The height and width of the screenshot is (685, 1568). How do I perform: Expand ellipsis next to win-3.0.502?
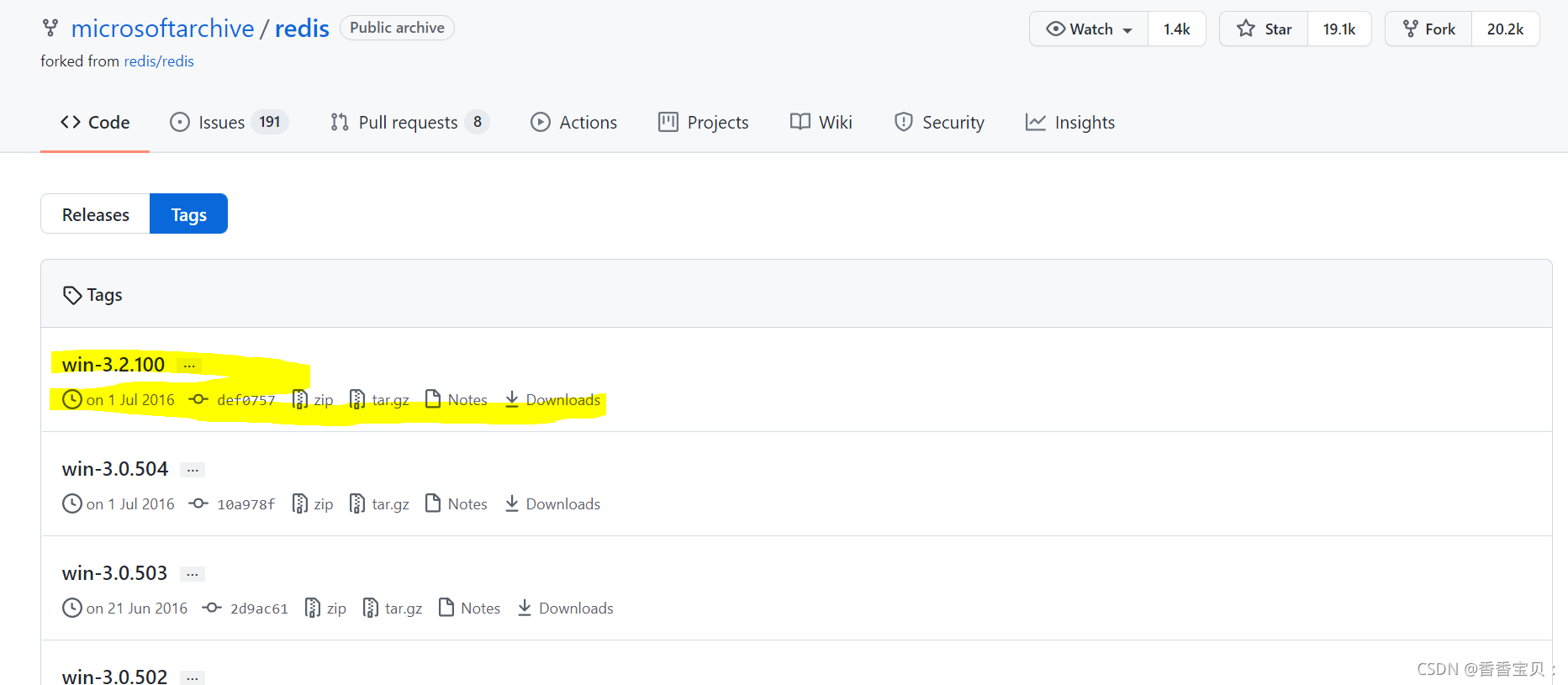point(193,677)
